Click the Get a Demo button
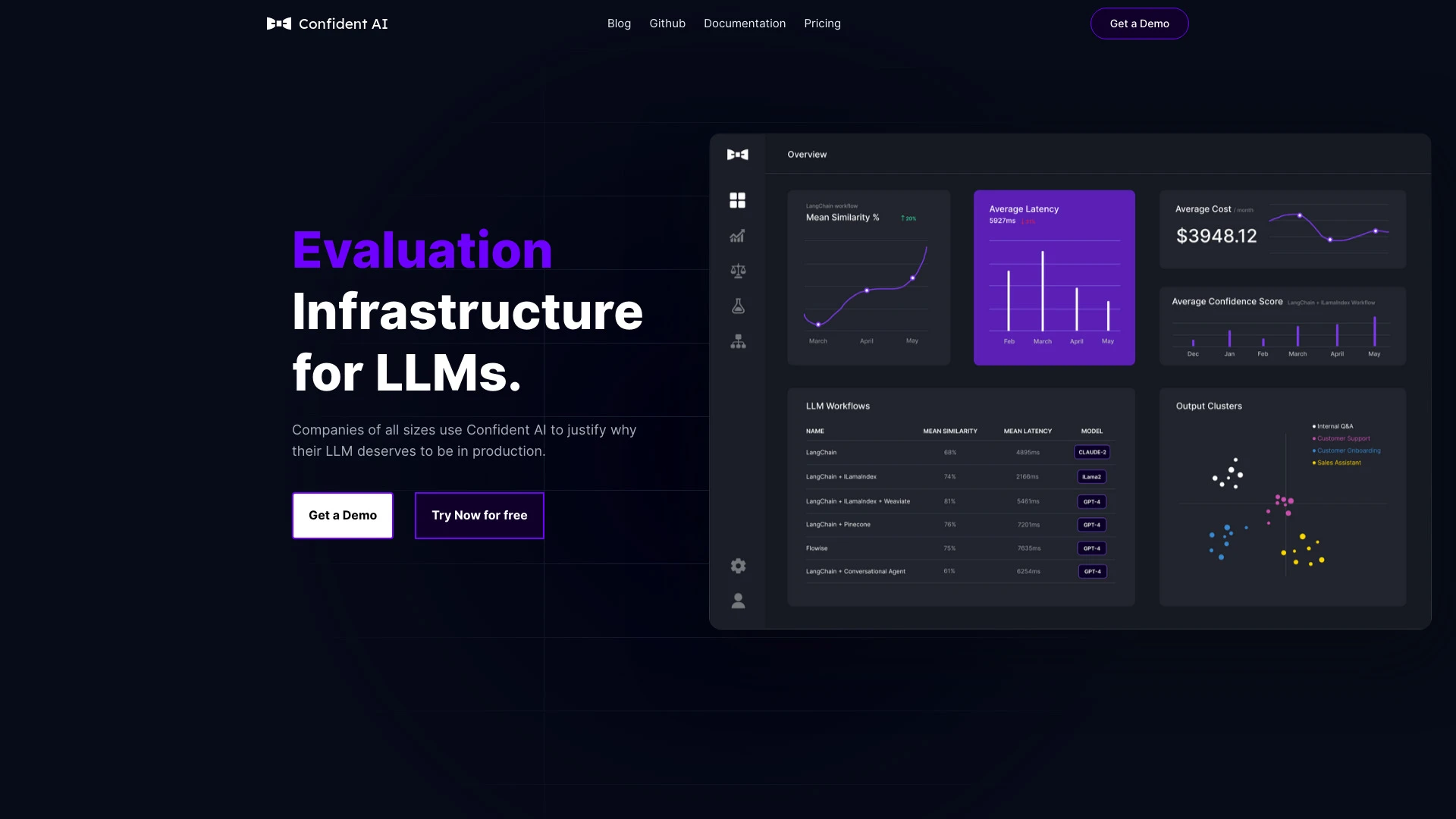This screenshot has height=819, width=1456. 1139,23
